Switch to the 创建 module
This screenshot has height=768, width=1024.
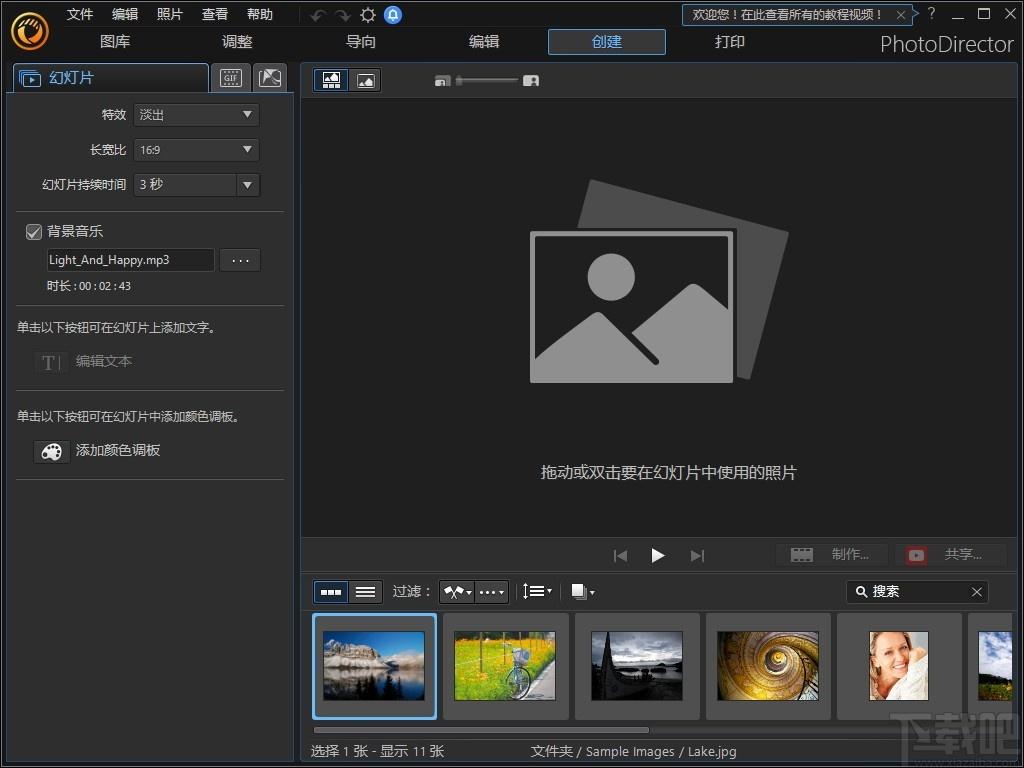[x=607, y=42]
